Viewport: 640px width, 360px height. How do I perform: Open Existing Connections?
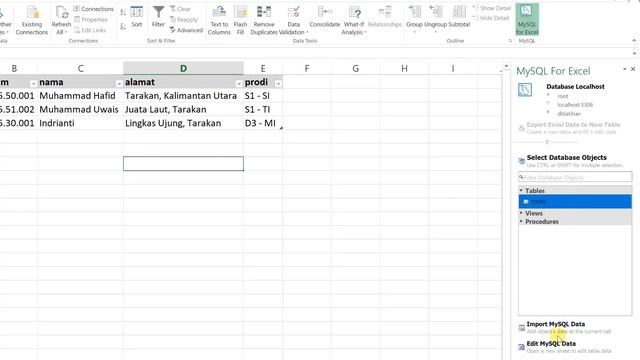click(32, 20)
